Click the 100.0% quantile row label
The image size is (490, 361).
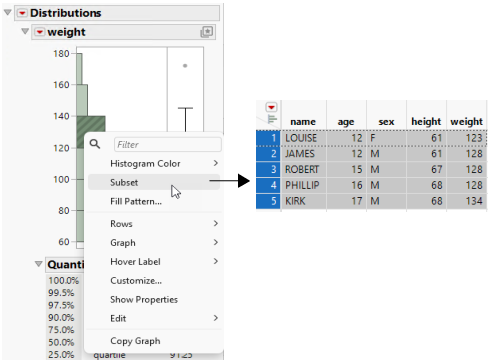63,281
